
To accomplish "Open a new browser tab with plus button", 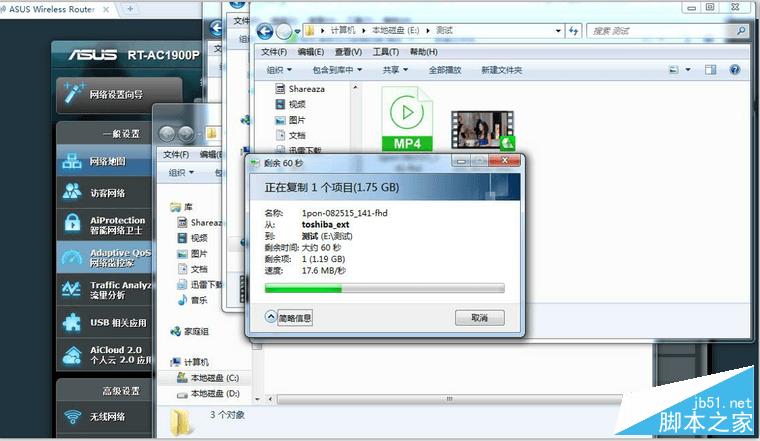I will 130,9.
